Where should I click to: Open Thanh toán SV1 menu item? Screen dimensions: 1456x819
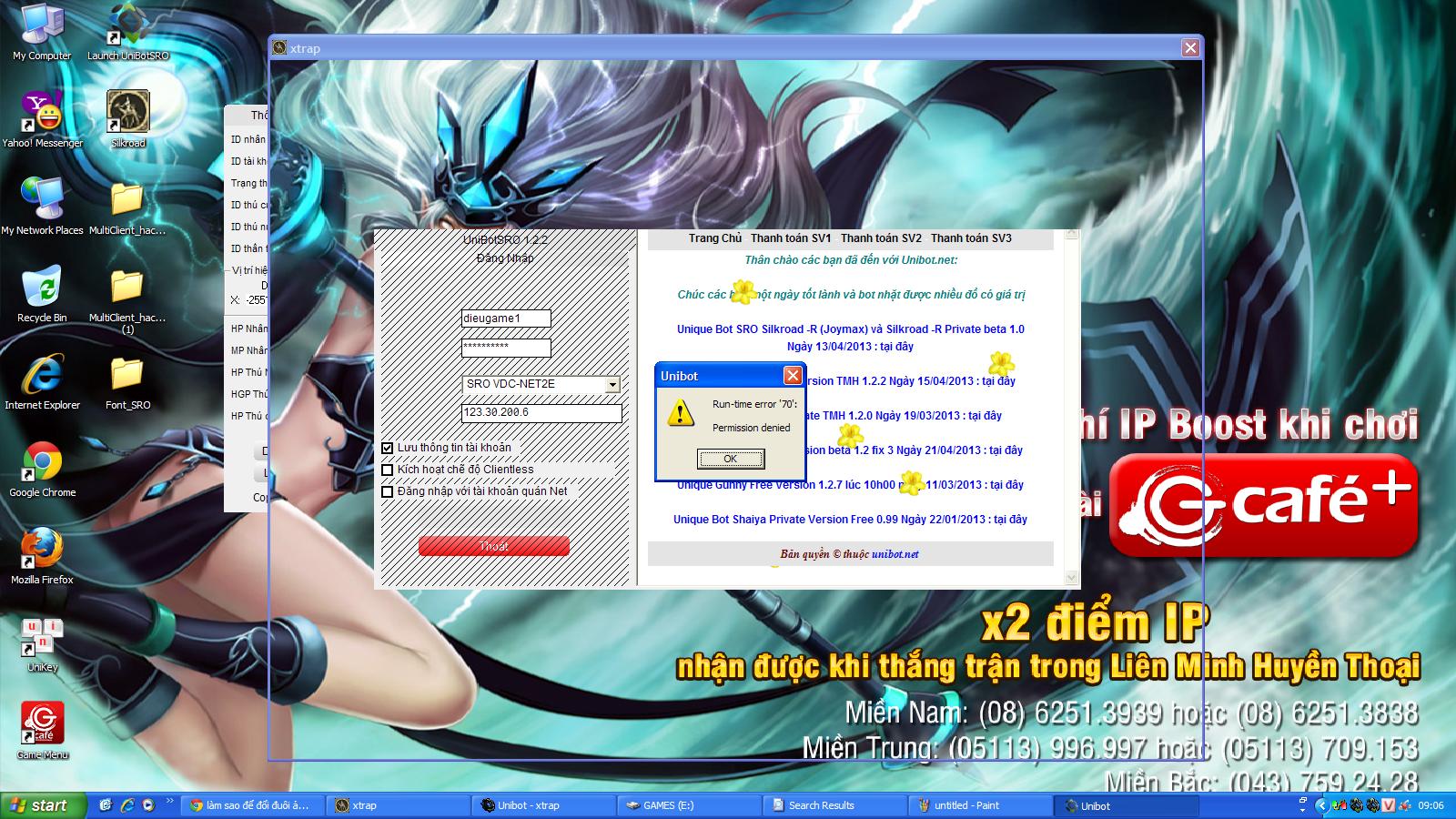pyautogui.click(x=791, y=238)
